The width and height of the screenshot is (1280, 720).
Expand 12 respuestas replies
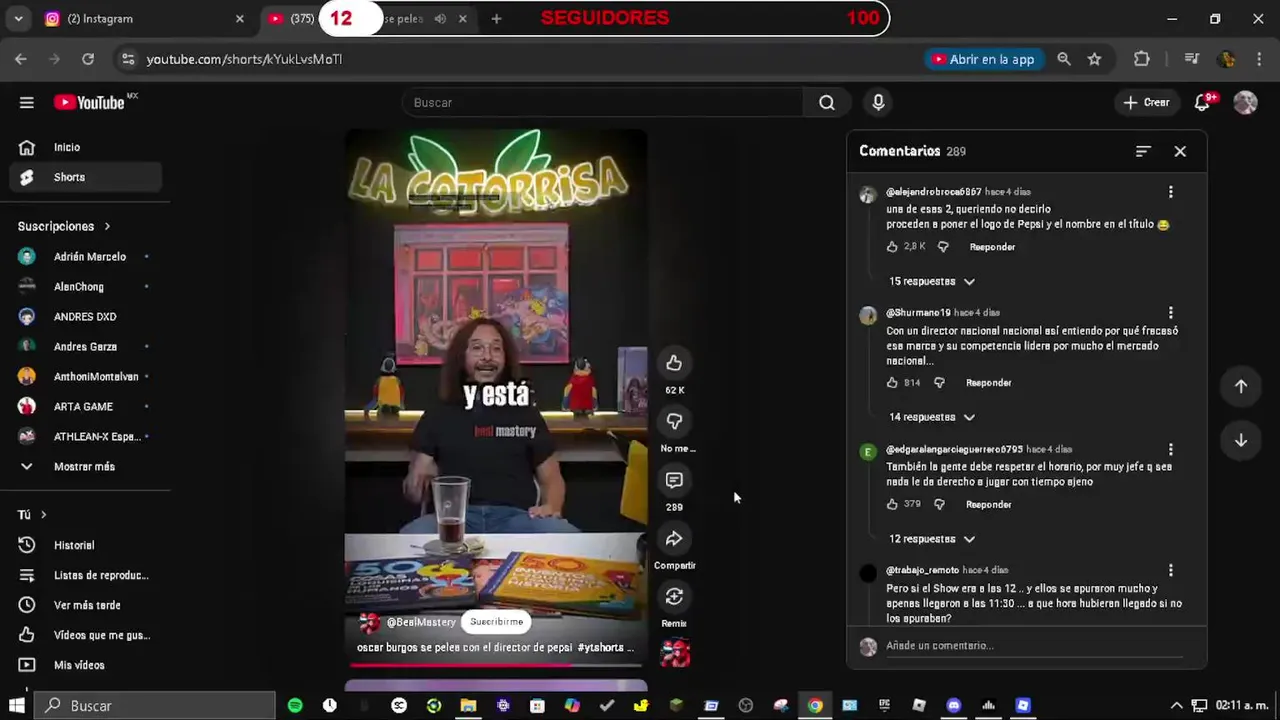pyautogui.click(x=932, y=539)
